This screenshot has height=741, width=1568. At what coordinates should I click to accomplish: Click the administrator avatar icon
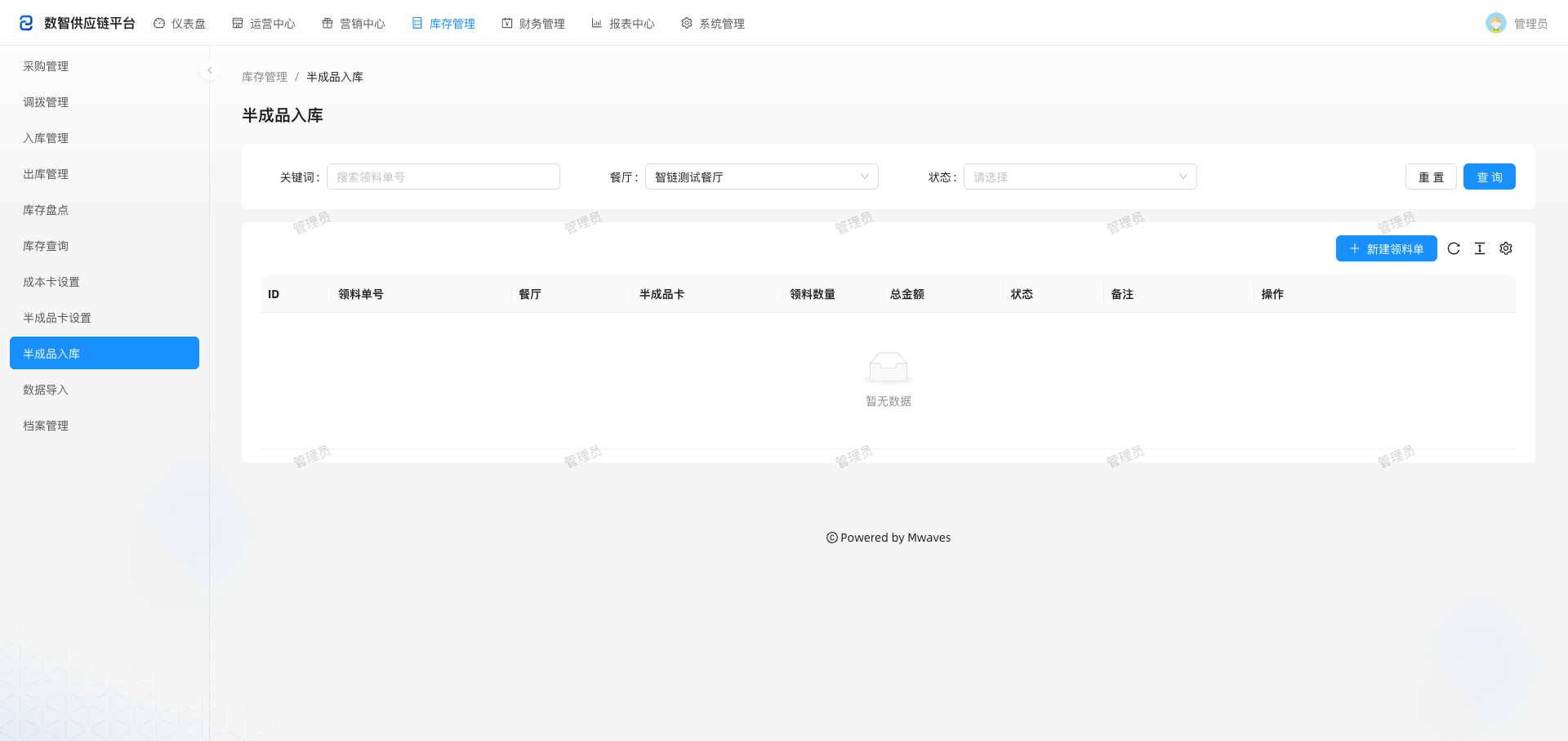click(1496, 23)
